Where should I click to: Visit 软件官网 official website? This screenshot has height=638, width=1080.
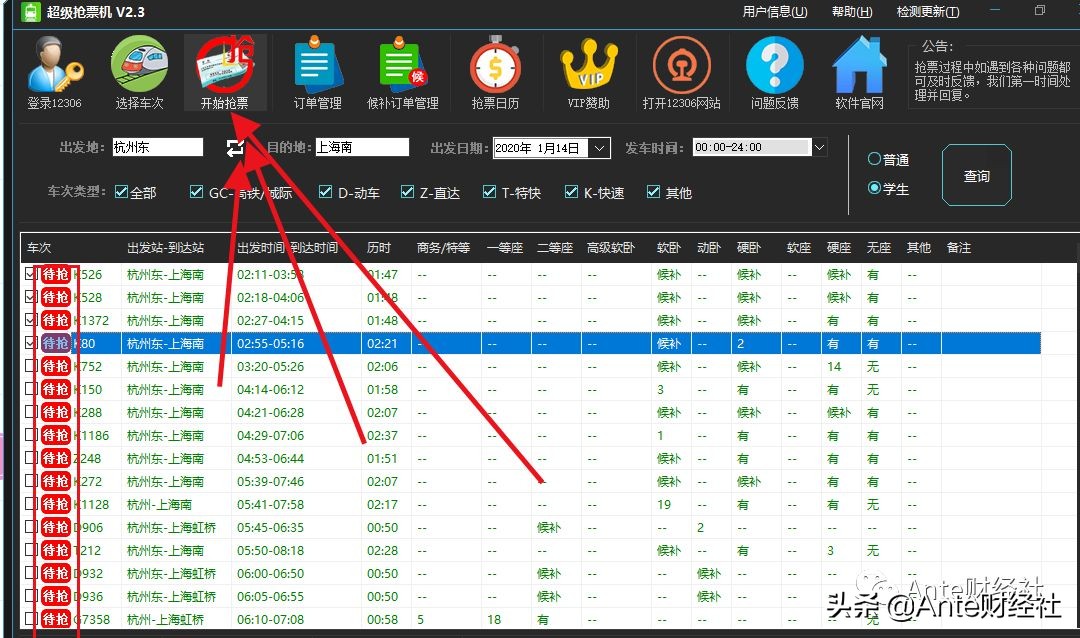point(860,70)
